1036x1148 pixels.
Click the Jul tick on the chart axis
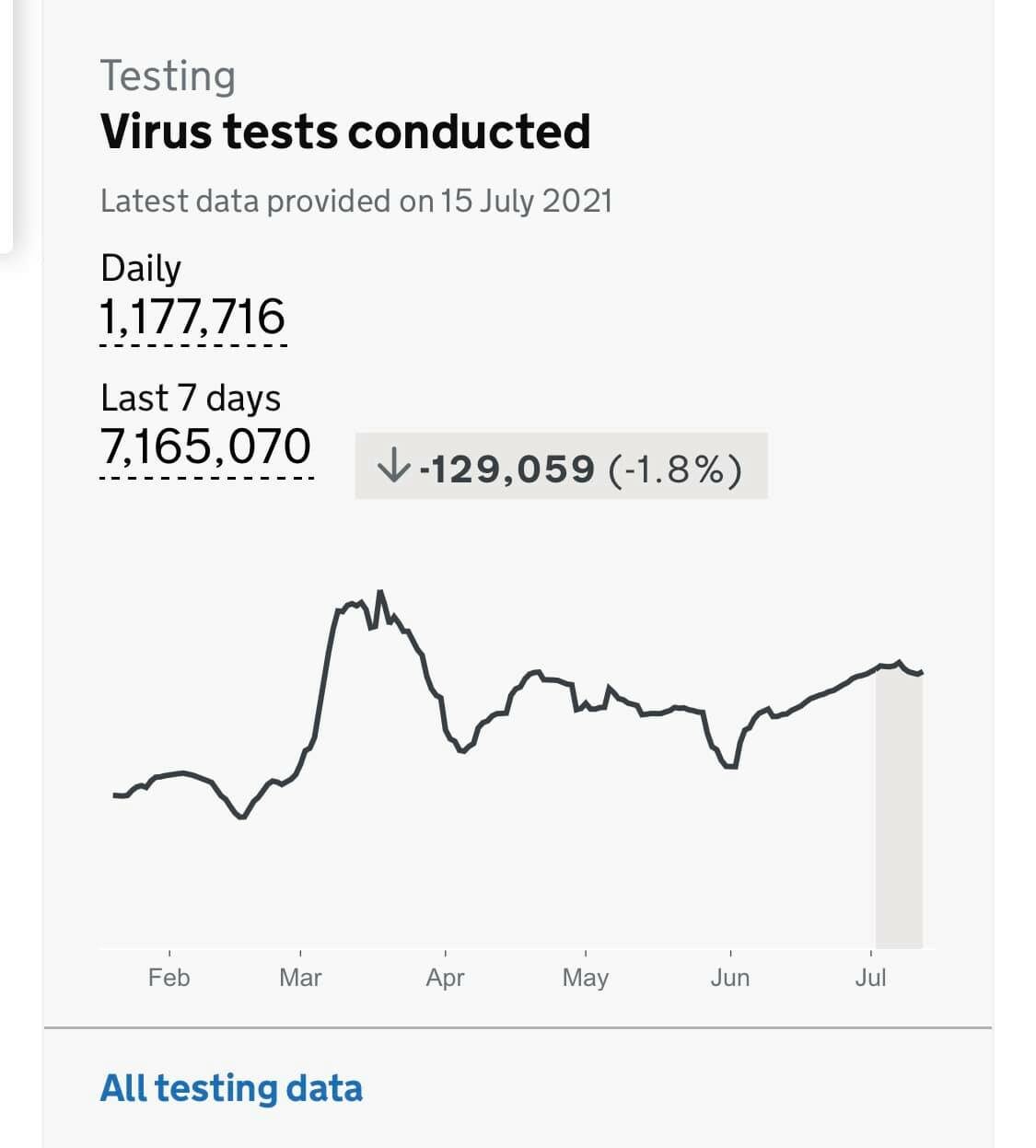point(870,977)
